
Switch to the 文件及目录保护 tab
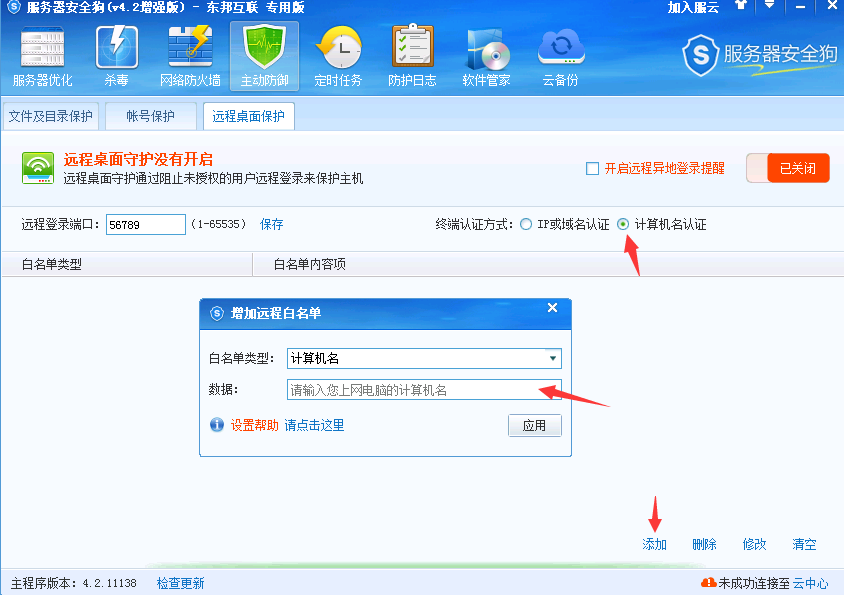click(51, 116)
